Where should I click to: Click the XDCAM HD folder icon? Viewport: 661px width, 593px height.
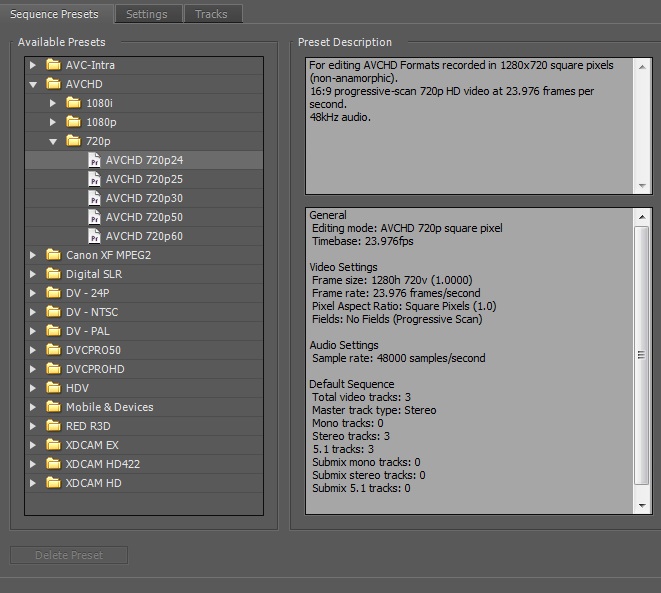pyautogui.click(x=53, y=483)
